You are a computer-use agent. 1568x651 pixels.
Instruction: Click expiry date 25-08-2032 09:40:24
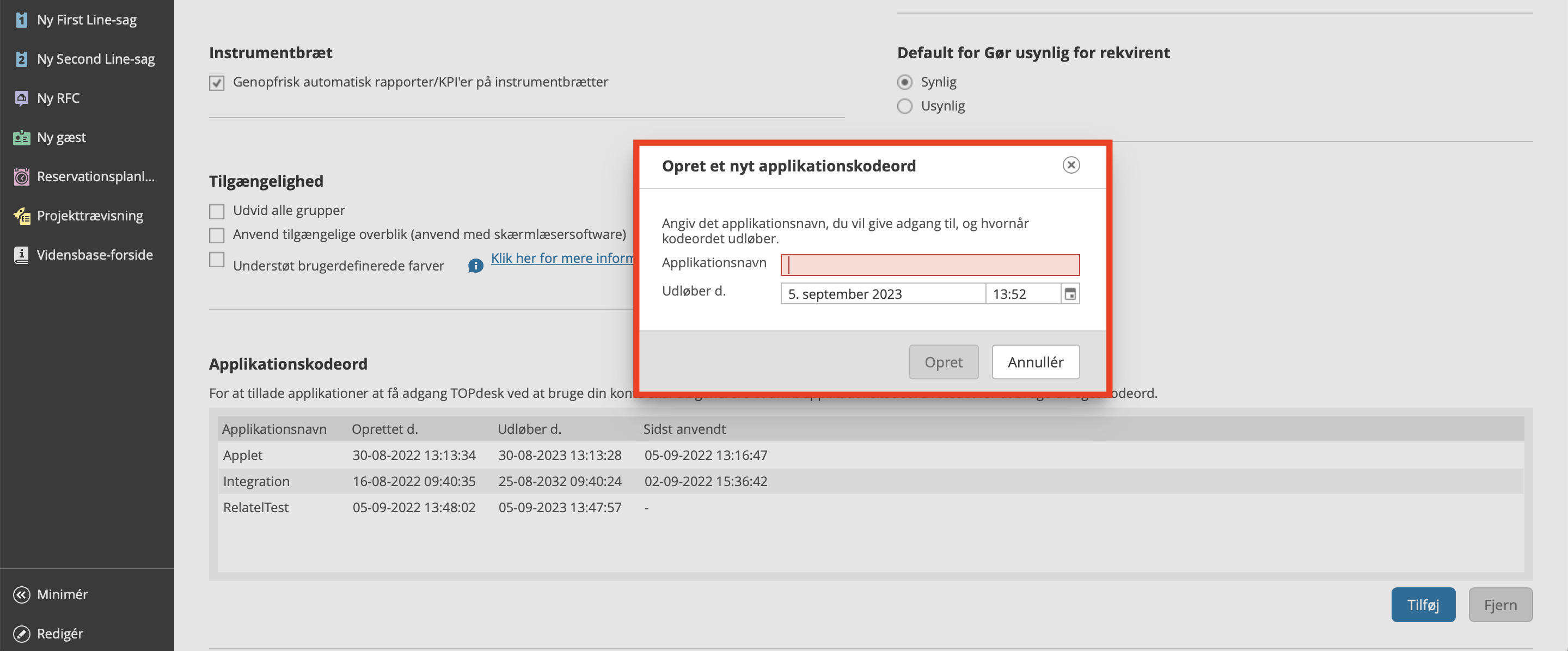pos(560,481)
